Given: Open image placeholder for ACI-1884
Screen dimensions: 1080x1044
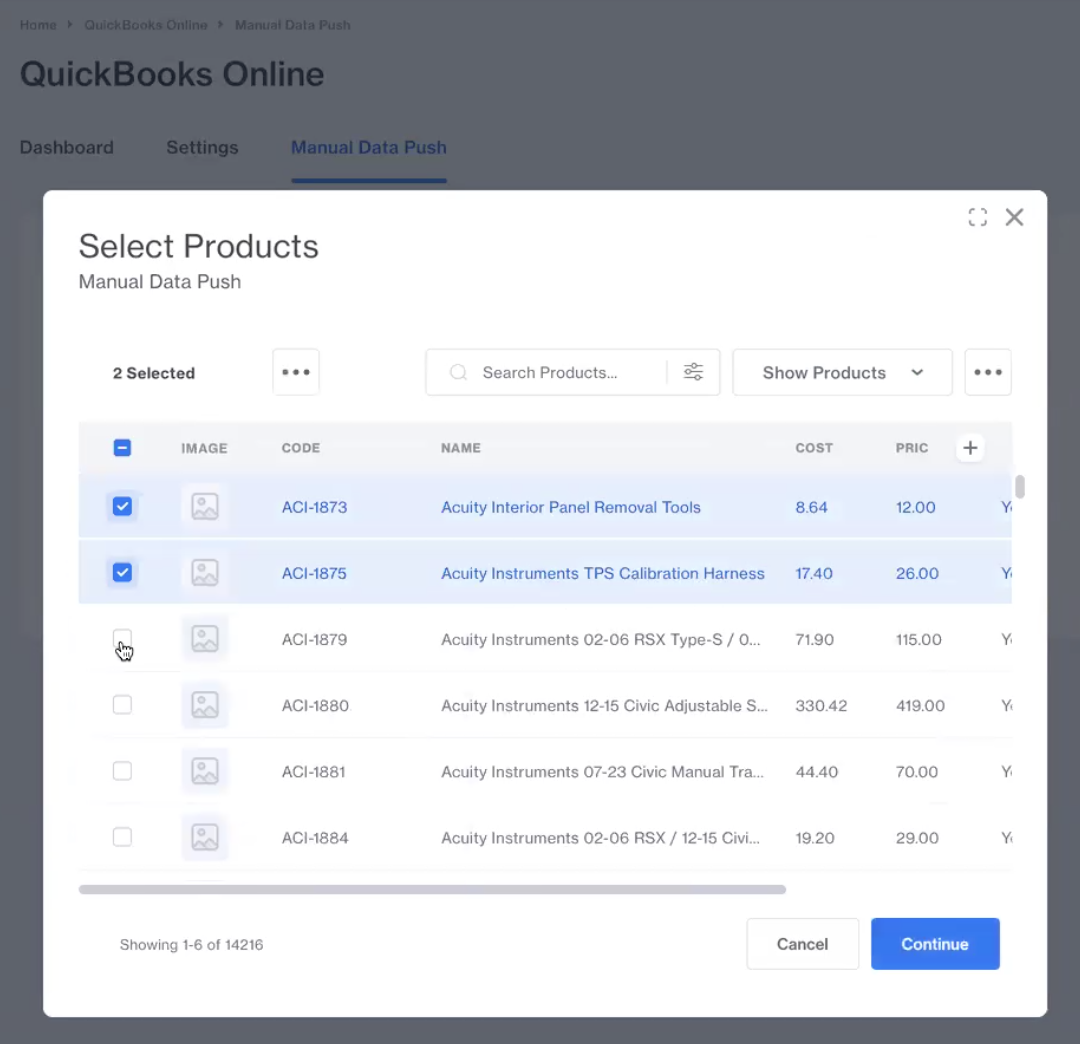Looking at the screenshot, I should pyautogui.click(x=205, y=837).
